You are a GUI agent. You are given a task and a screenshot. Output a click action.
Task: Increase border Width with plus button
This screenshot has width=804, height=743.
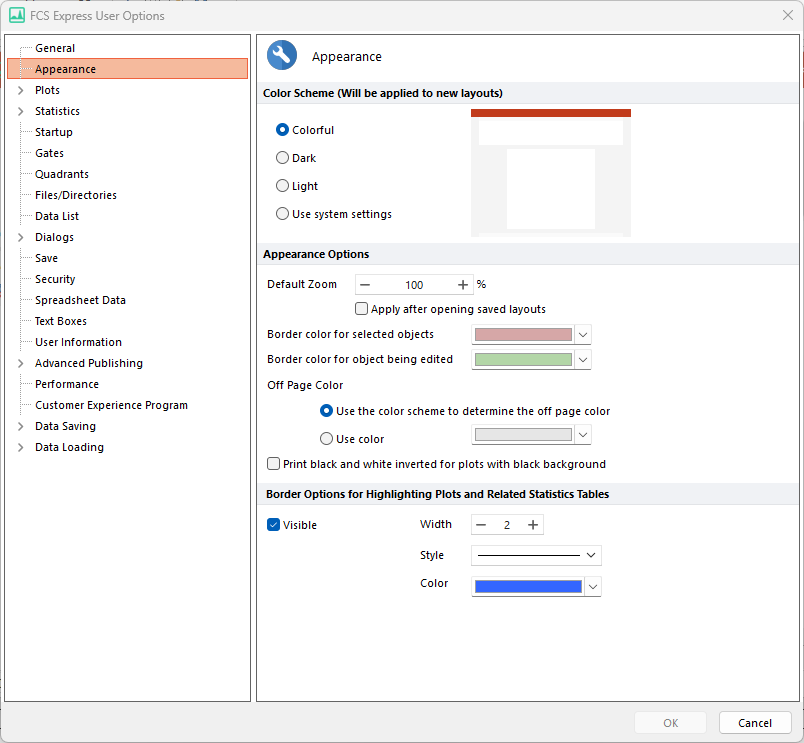click(x=533, y=525)
